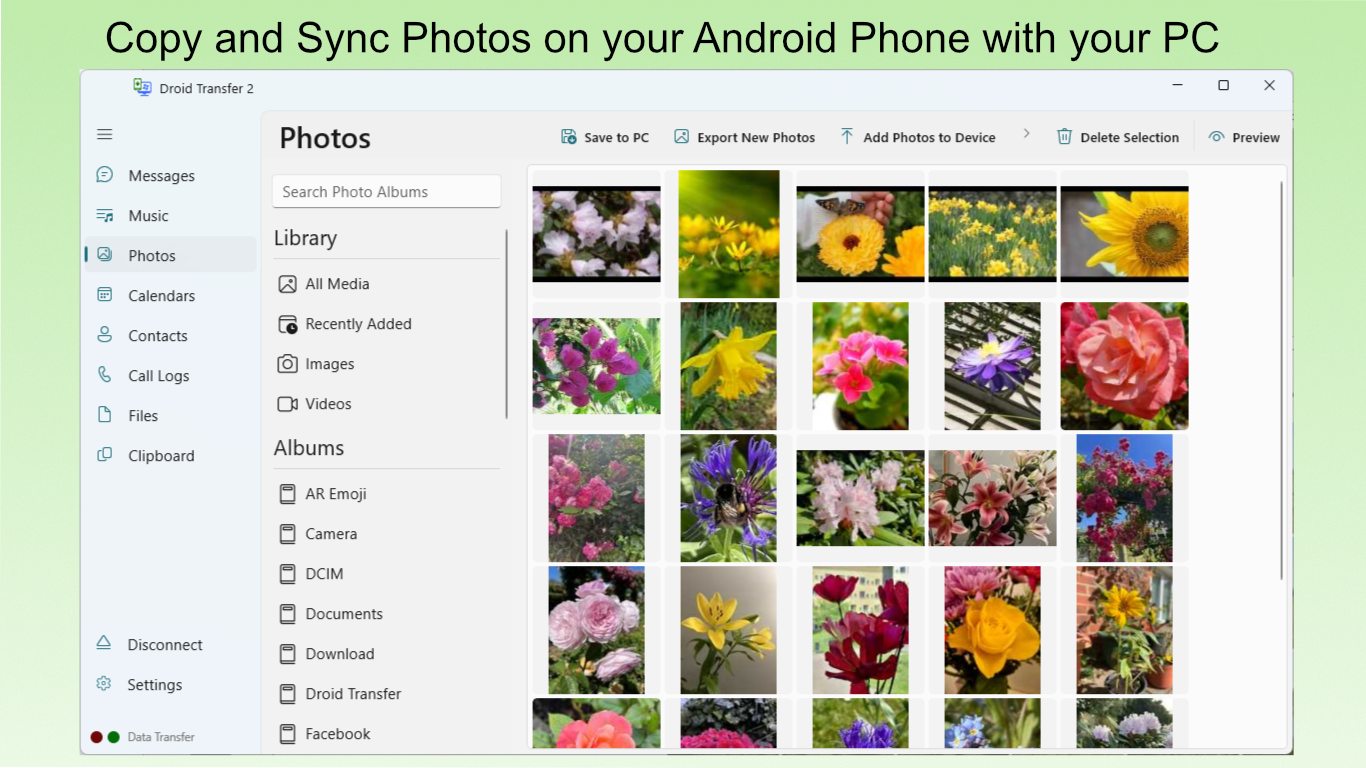
Task: Click the Export New Photos icon
Action: coord(682,136)
